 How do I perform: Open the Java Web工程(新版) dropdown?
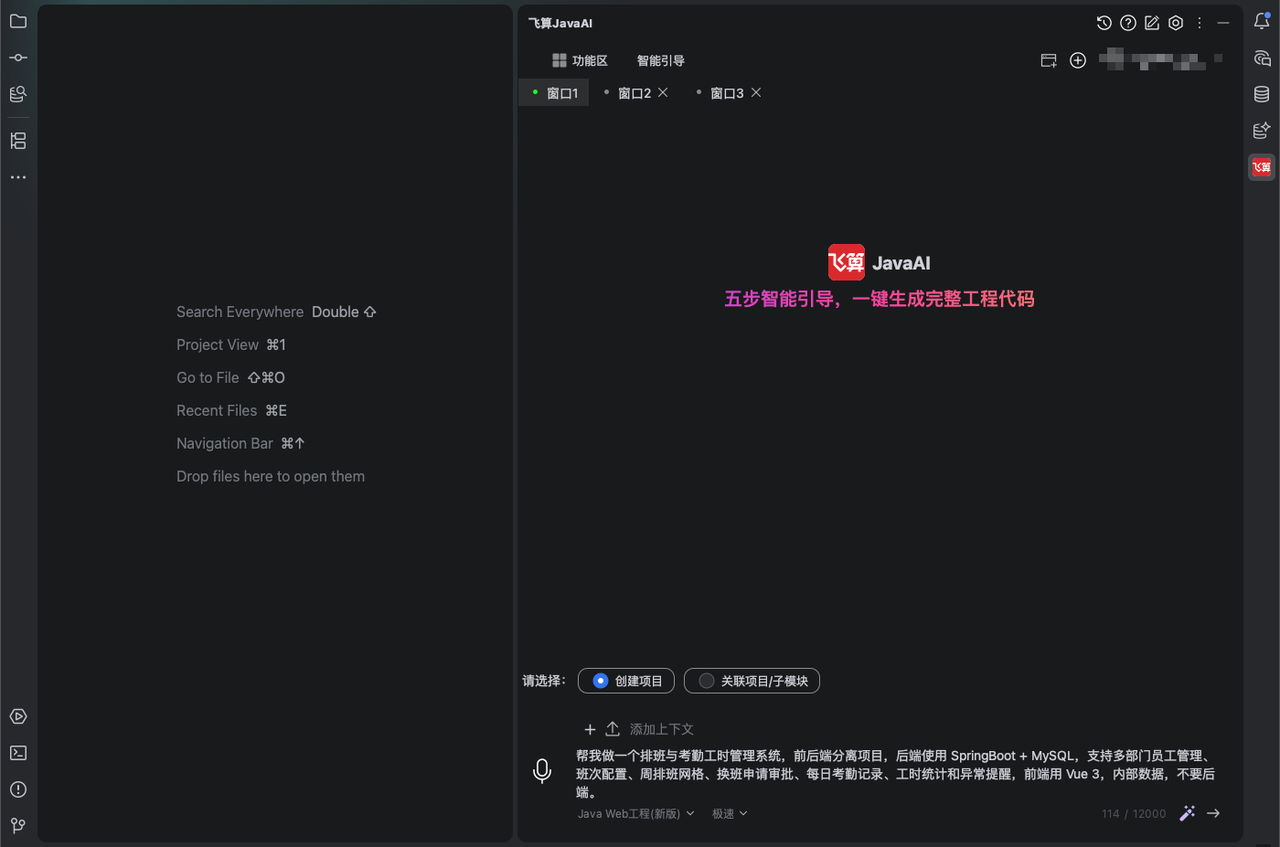click(636, 814)
